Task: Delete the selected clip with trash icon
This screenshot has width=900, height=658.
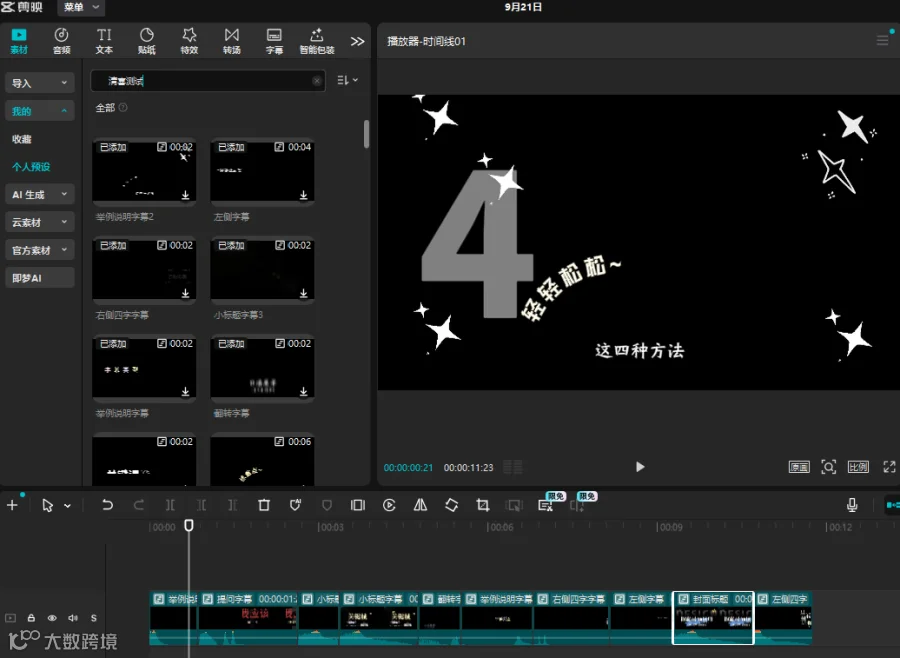Action: [x=264, y=505]
